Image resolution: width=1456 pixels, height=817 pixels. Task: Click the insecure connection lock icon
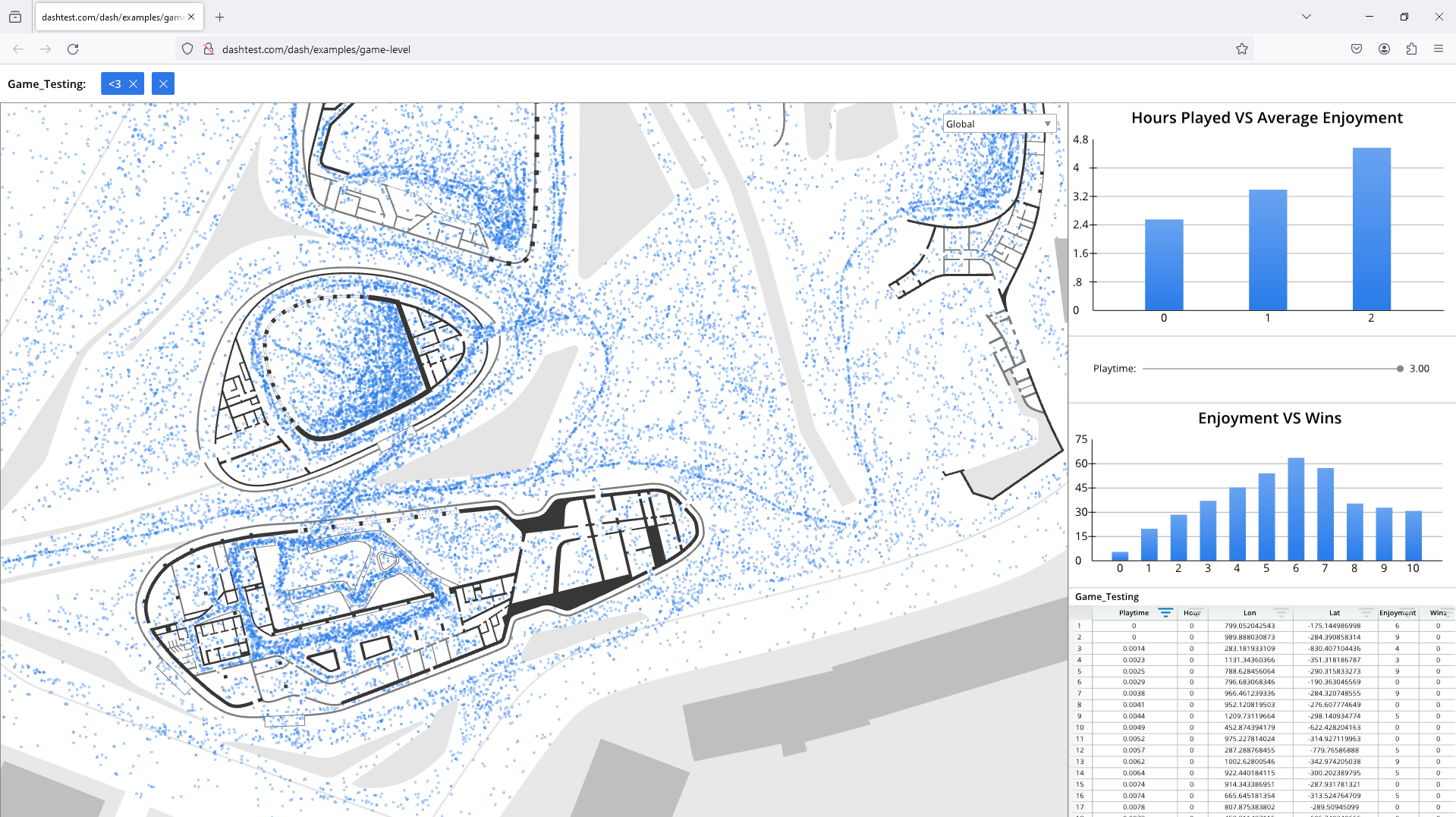point(209,49)
